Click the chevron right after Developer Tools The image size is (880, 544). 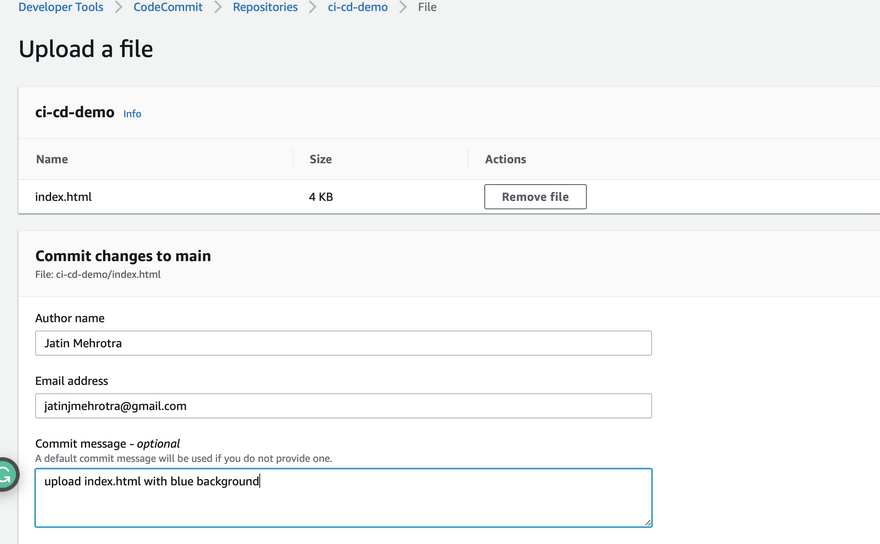pos(118,8)
